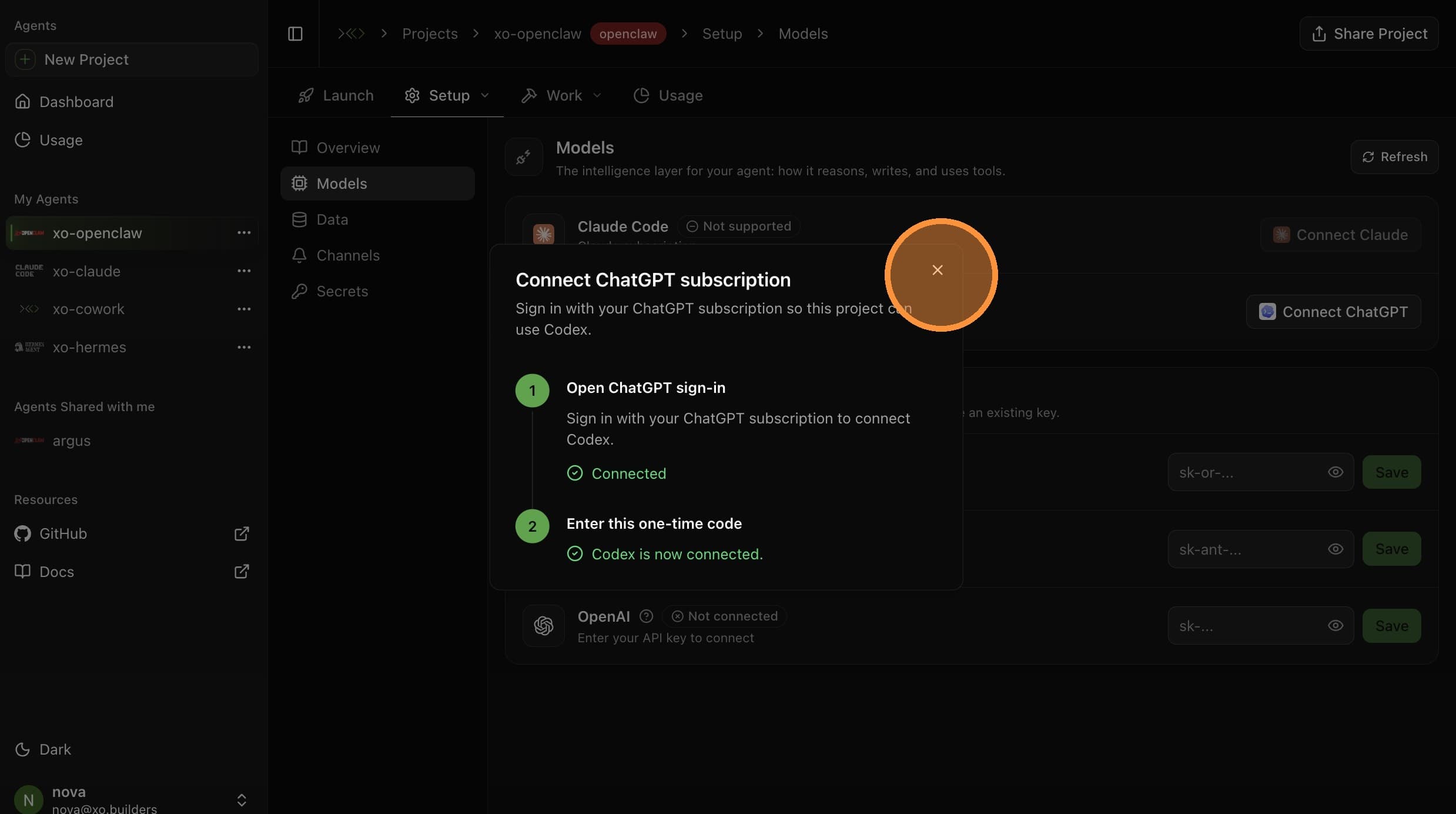This screenshot has height=814, width=1456.
Task: Click the 'Enter this one-time code' heading
Action: tap(654, 523)
